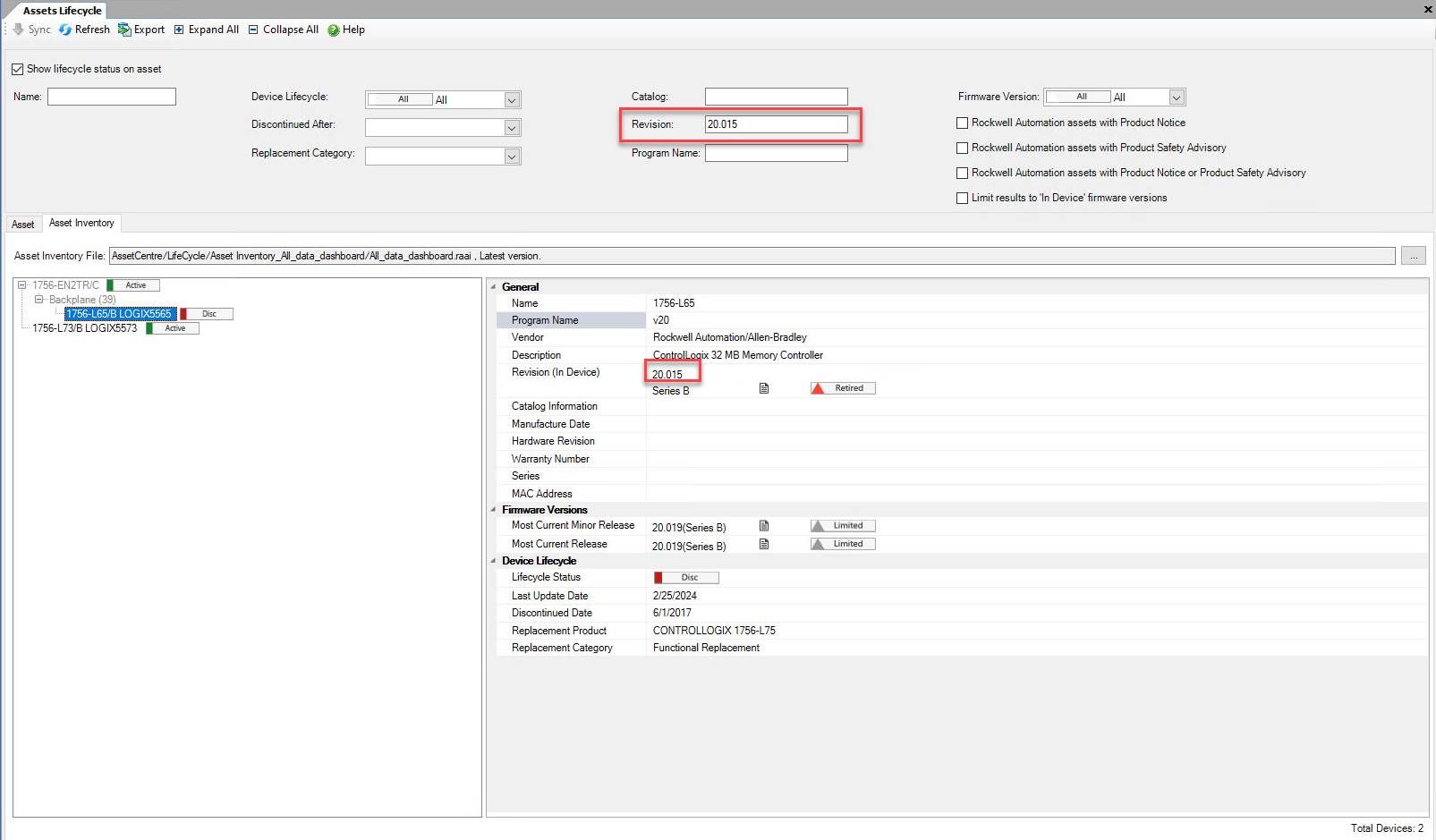Image resolution: width=1436 pixels, height=840 pixels.
Task: Click the Disc badge beside Lifecycle Status
Action: point(686,578)
